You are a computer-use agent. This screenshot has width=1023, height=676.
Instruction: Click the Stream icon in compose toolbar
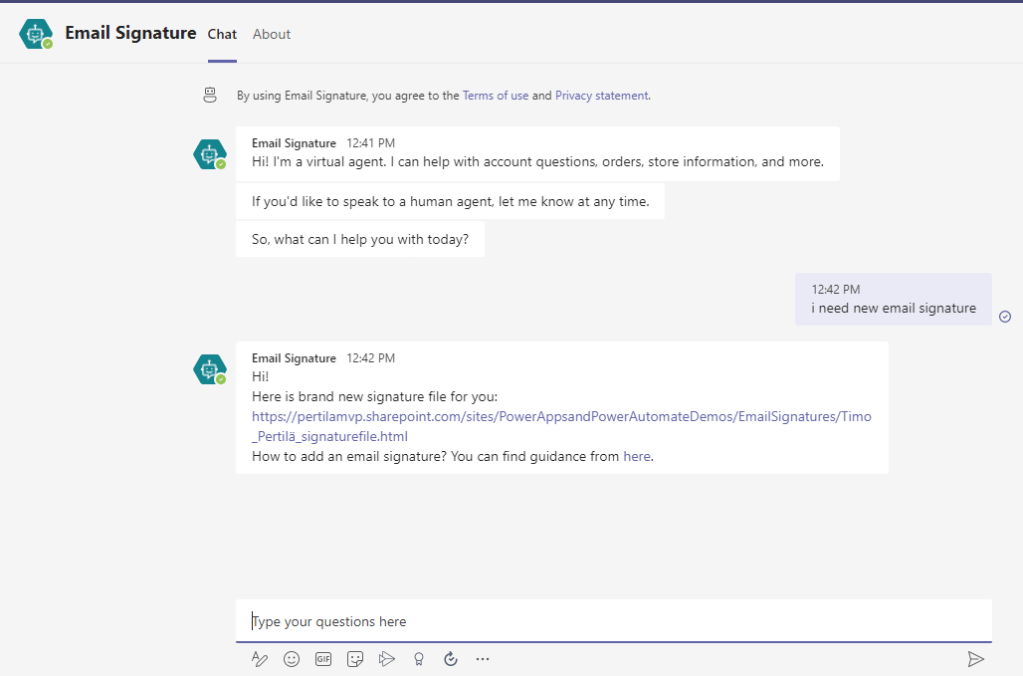coord(387,659)
